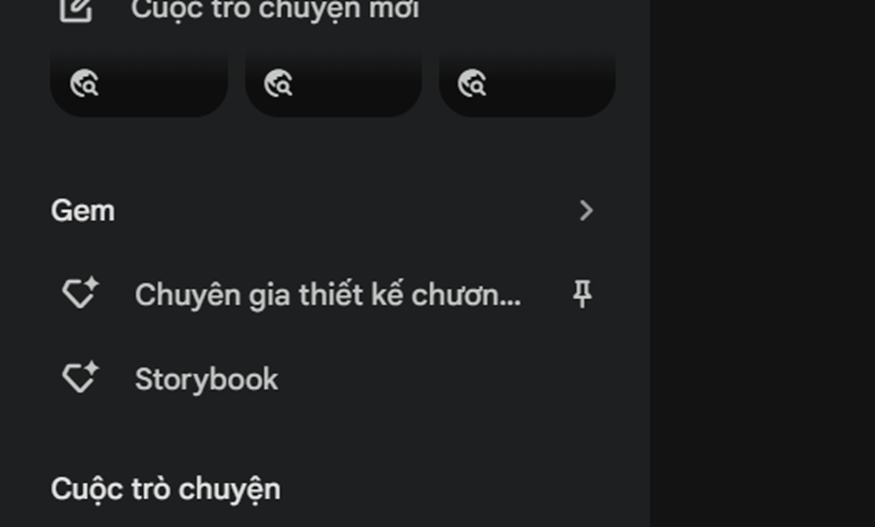Click the darker main panel right of the sidebar
Screen dimensions: 875x527
(762, 264)
